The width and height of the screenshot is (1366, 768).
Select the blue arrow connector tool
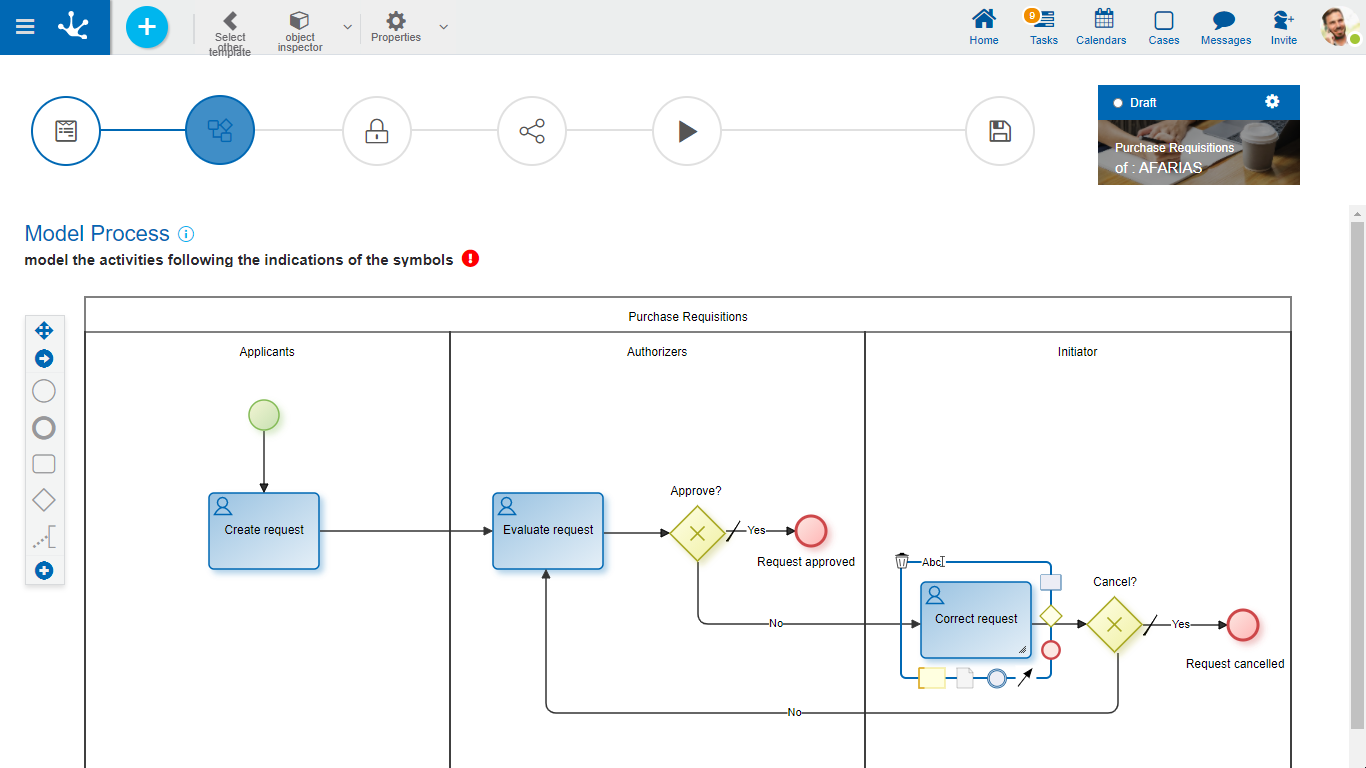pos(44,359)
